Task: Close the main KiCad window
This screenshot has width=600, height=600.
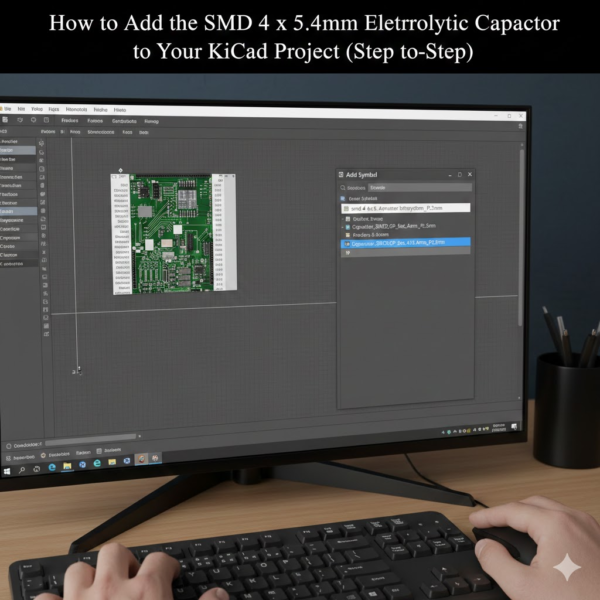Action: point(520,116)
